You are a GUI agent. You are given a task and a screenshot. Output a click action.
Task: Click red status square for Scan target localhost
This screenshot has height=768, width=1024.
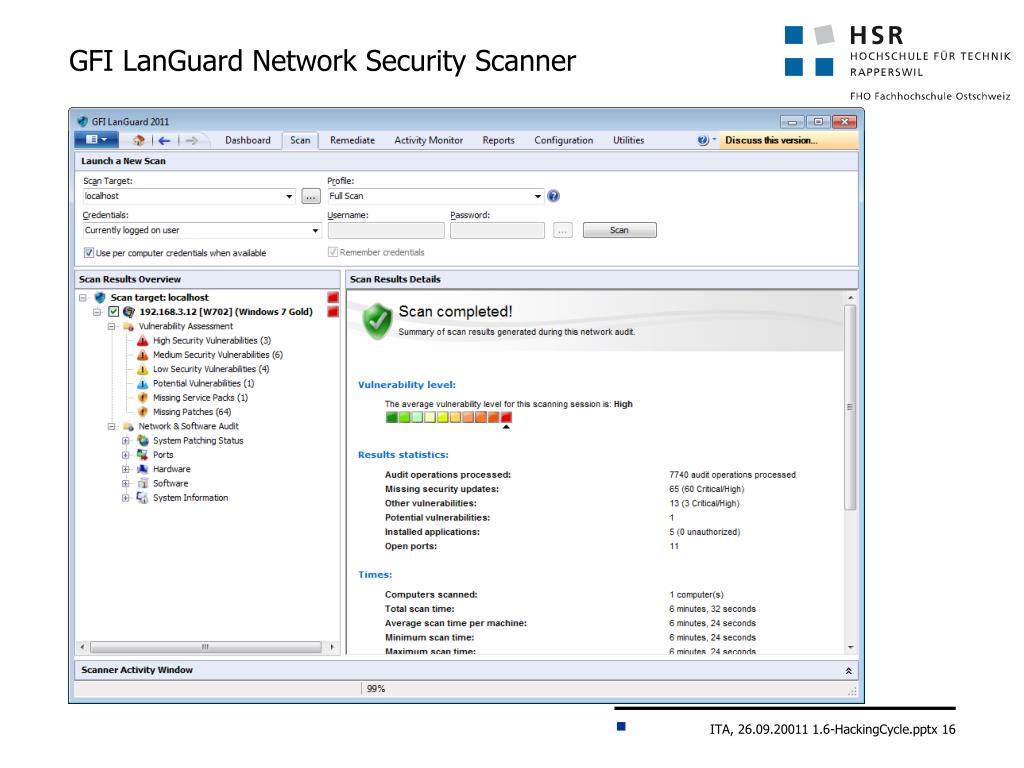[x=333, y=298]
